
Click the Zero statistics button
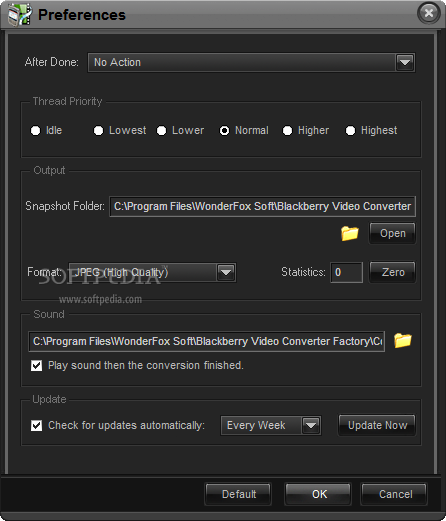(392, 272)
